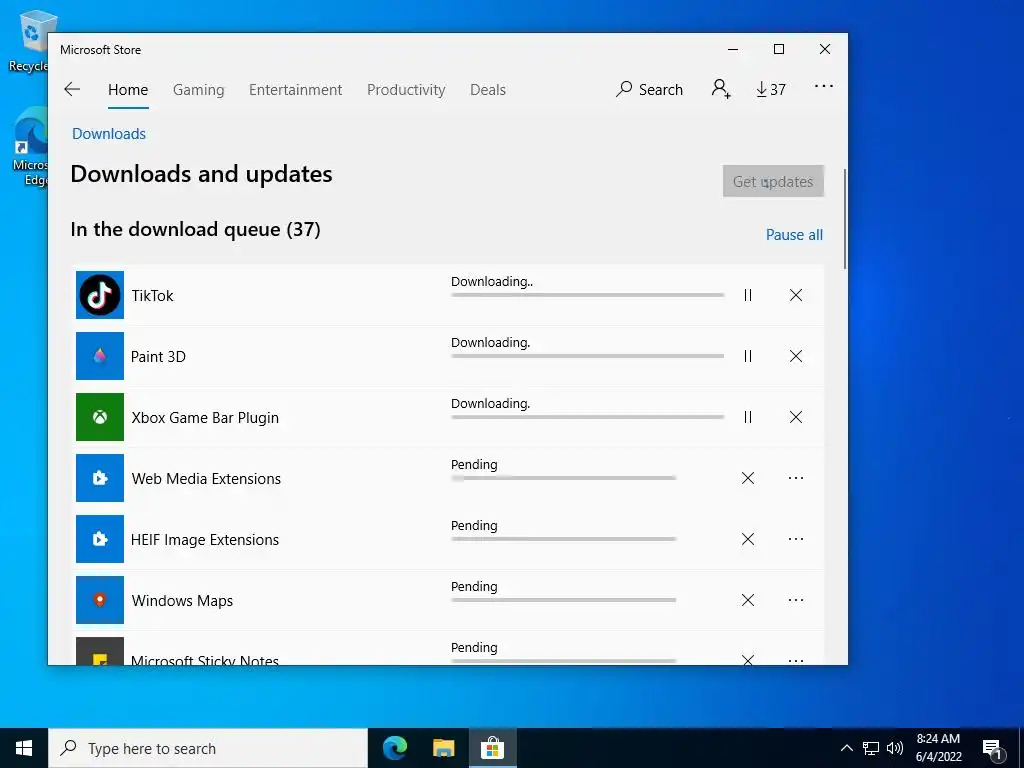This screenshot has height=768, width=1024.
Task: Open the See more ellipsis menu in header
Action: pos(824,86)
